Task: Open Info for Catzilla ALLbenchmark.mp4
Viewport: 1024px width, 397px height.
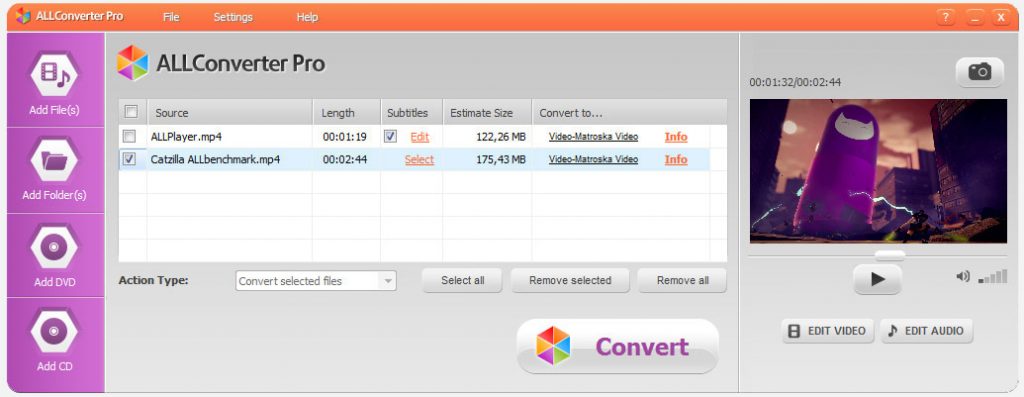Action: coord(676,159)
